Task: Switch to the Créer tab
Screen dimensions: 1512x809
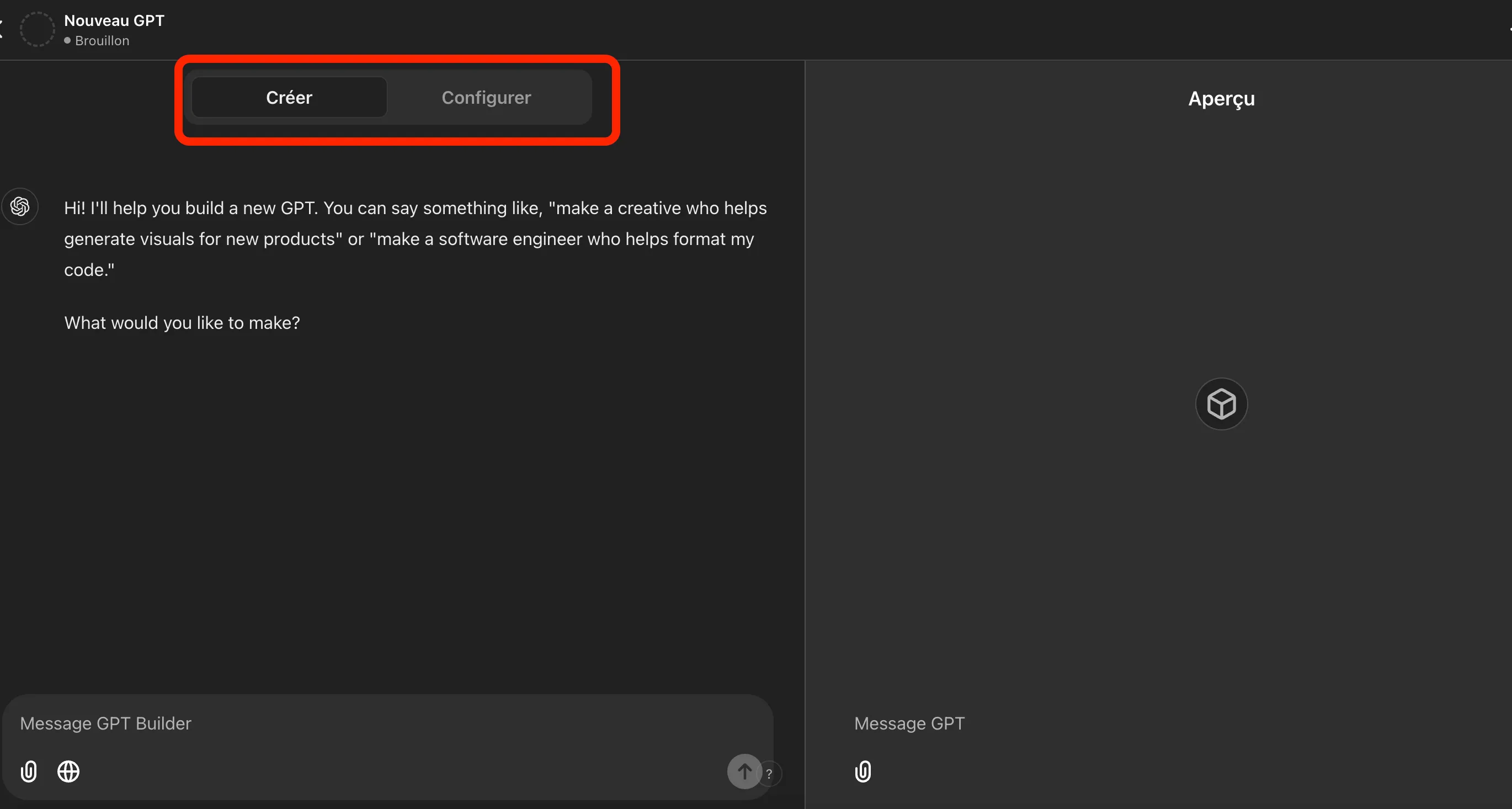Action: 289,98
